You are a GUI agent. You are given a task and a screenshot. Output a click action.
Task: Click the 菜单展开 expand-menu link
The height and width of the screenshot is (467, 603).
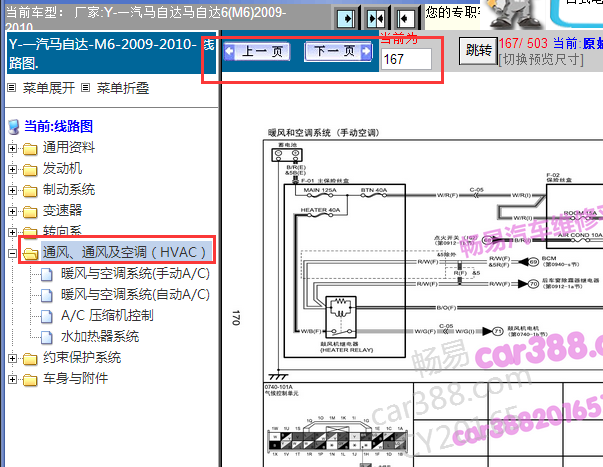[48, 88]
